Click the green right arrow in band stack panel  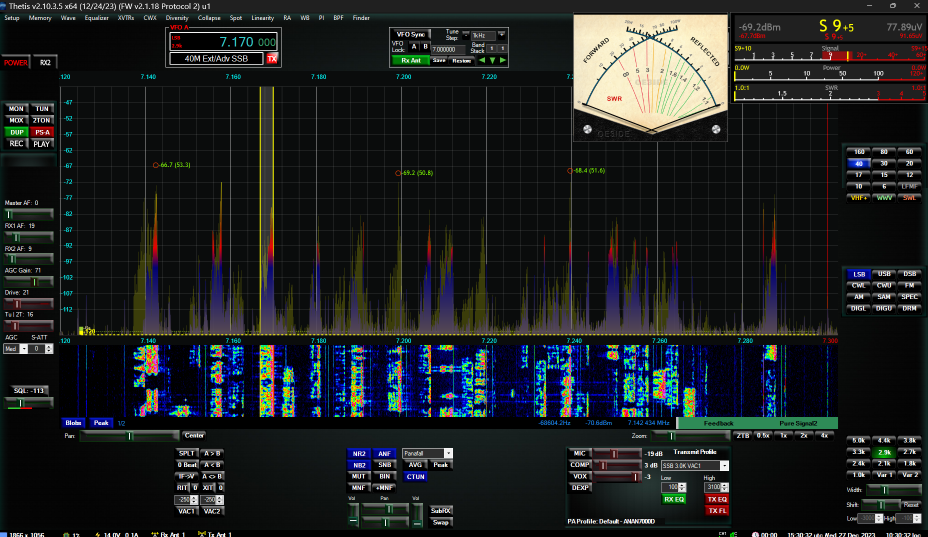[x=502, y=60]
